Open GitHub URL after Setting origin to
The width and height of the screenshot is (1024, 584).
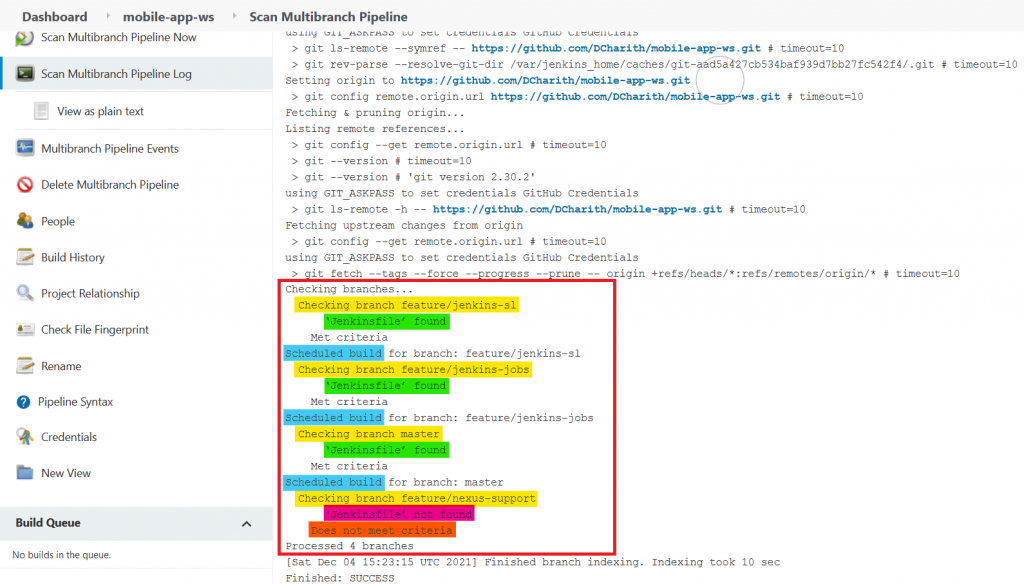pos(545,80)
